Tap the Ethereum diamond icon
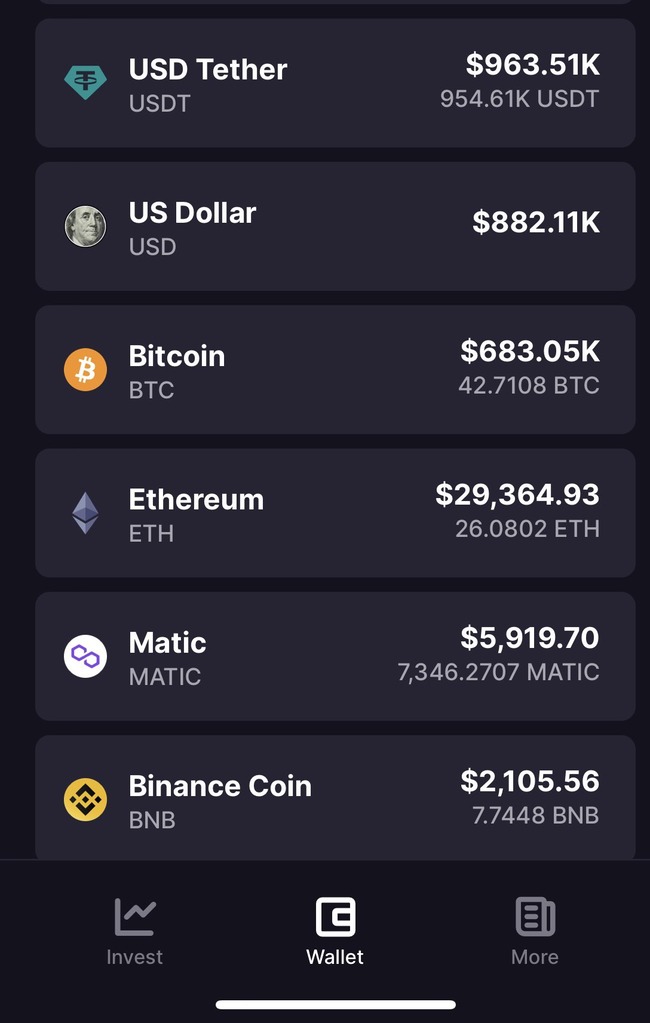This screenshot has height=1023, width=650. (x=85, y=513)
